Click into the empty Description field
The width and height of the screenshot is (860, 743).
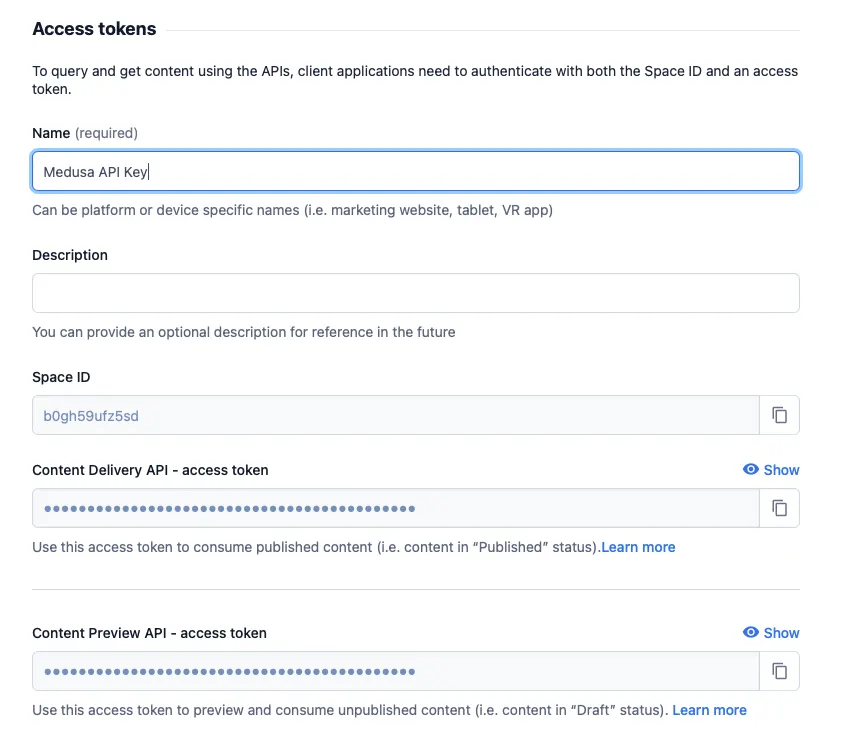coord(416,293)
